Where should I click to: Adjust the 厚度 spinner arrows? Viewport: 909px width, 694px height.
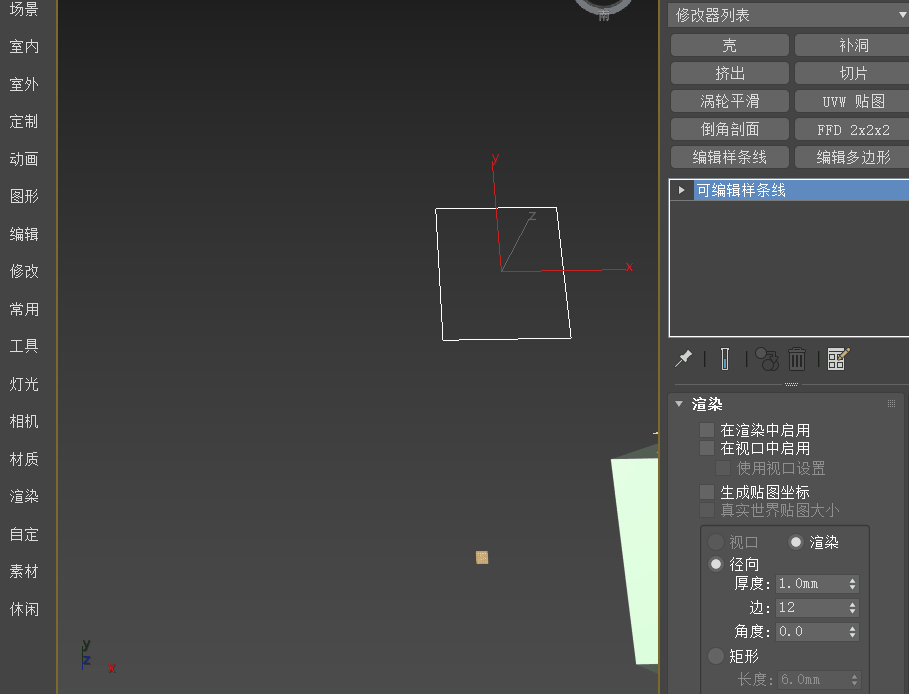click(852, 584)
